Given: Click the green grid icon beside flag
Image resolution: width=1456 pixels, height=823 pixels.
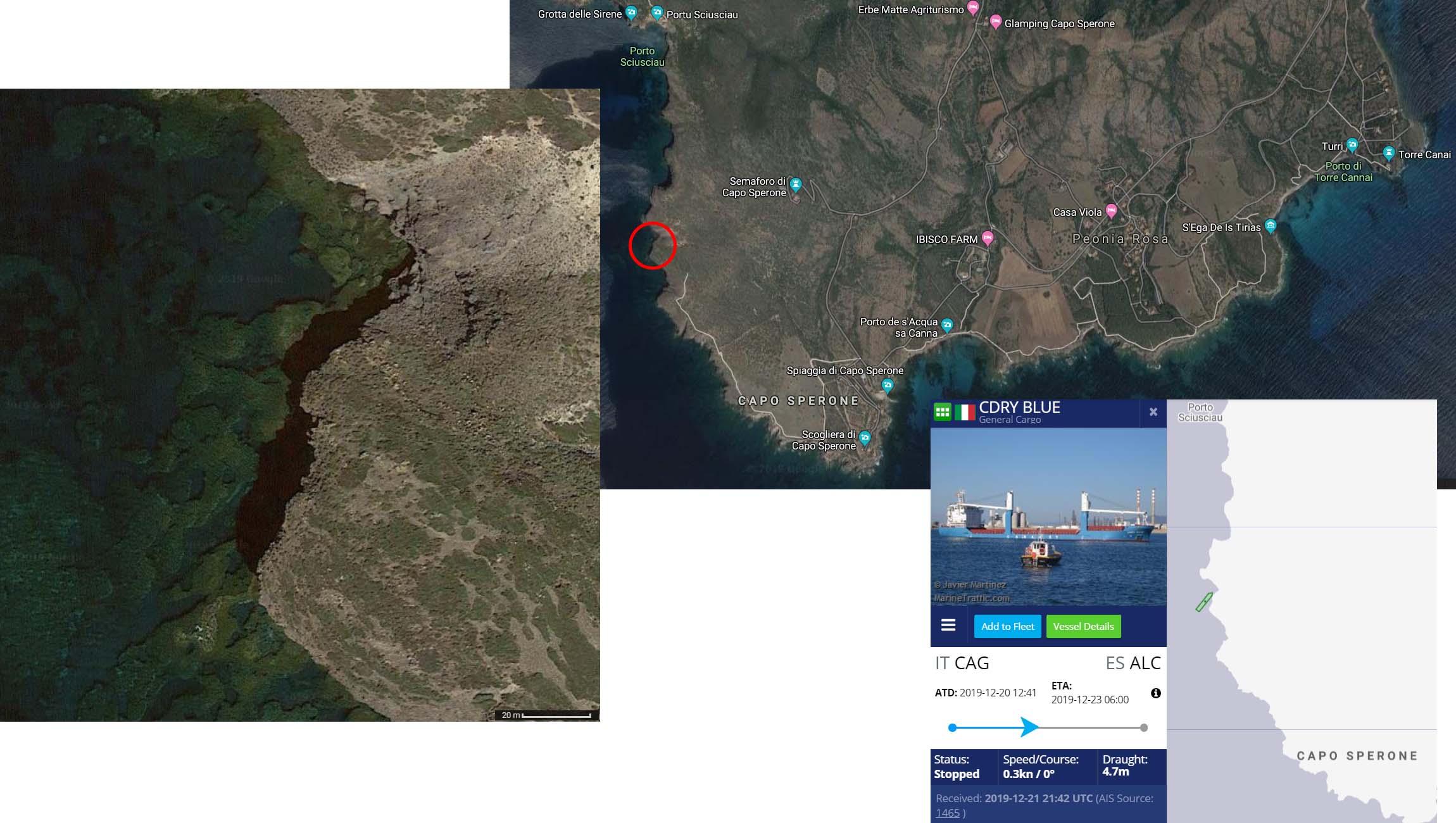Looking at the screenshot, I should 942,413.
